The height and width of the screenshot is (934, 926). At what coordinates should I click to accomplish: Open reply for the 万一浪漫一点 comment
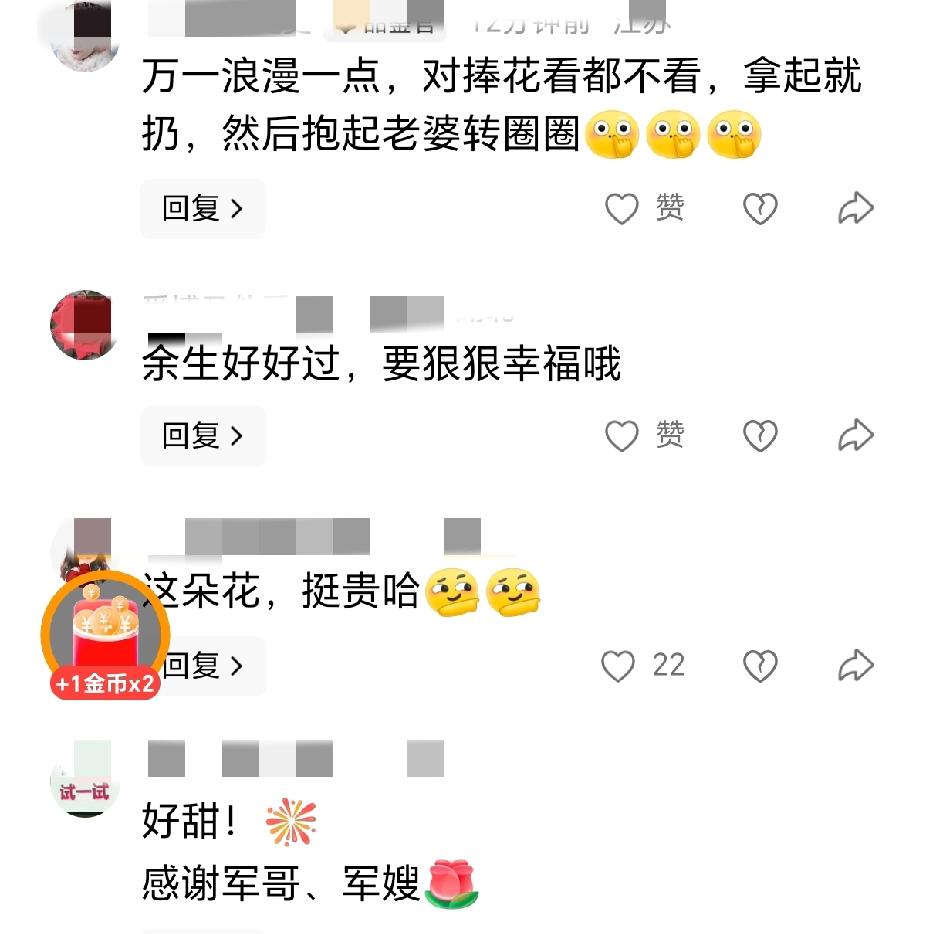[202, 208]
